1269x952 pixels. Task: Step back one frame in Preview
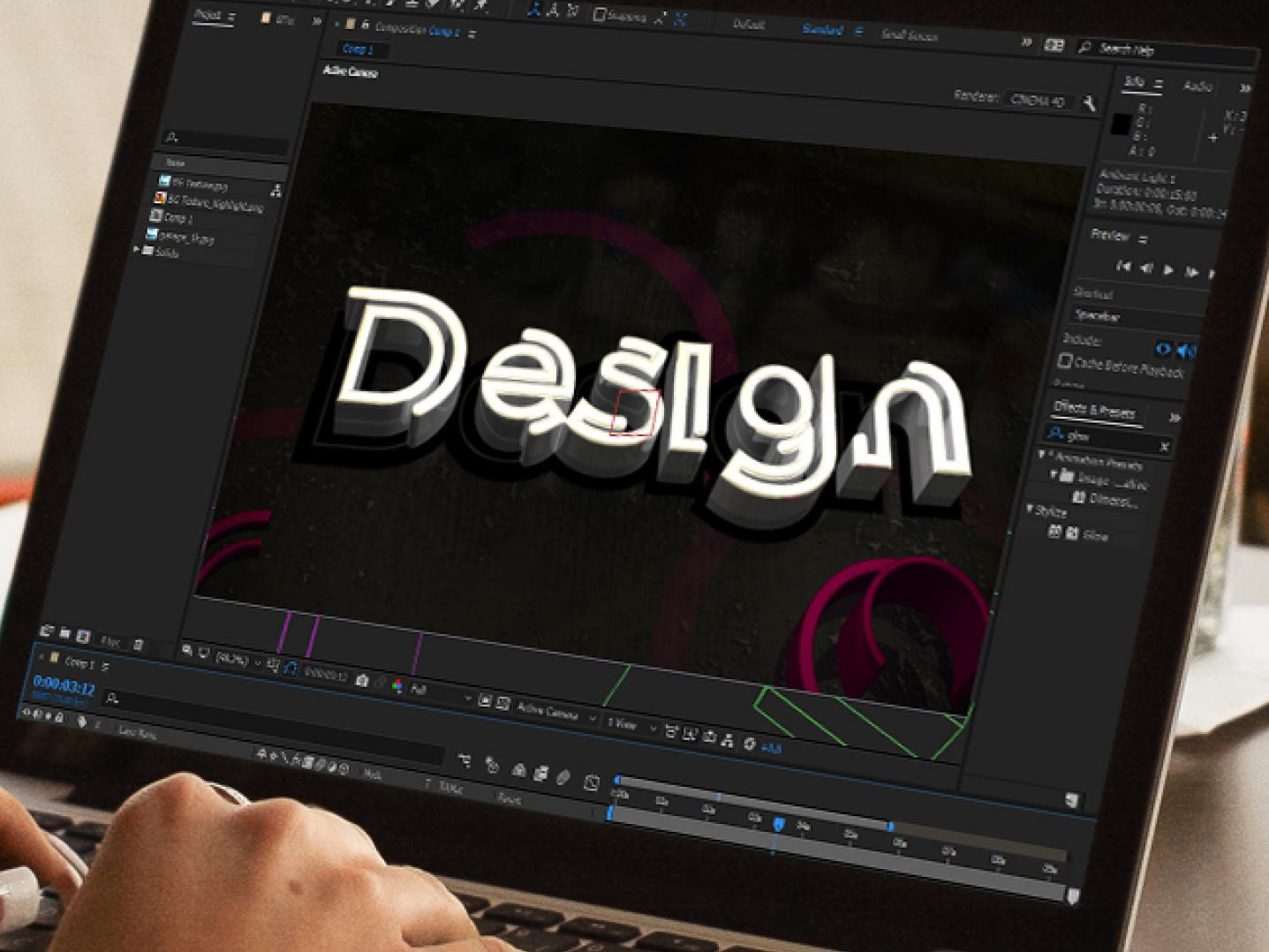click(1146, 268)
